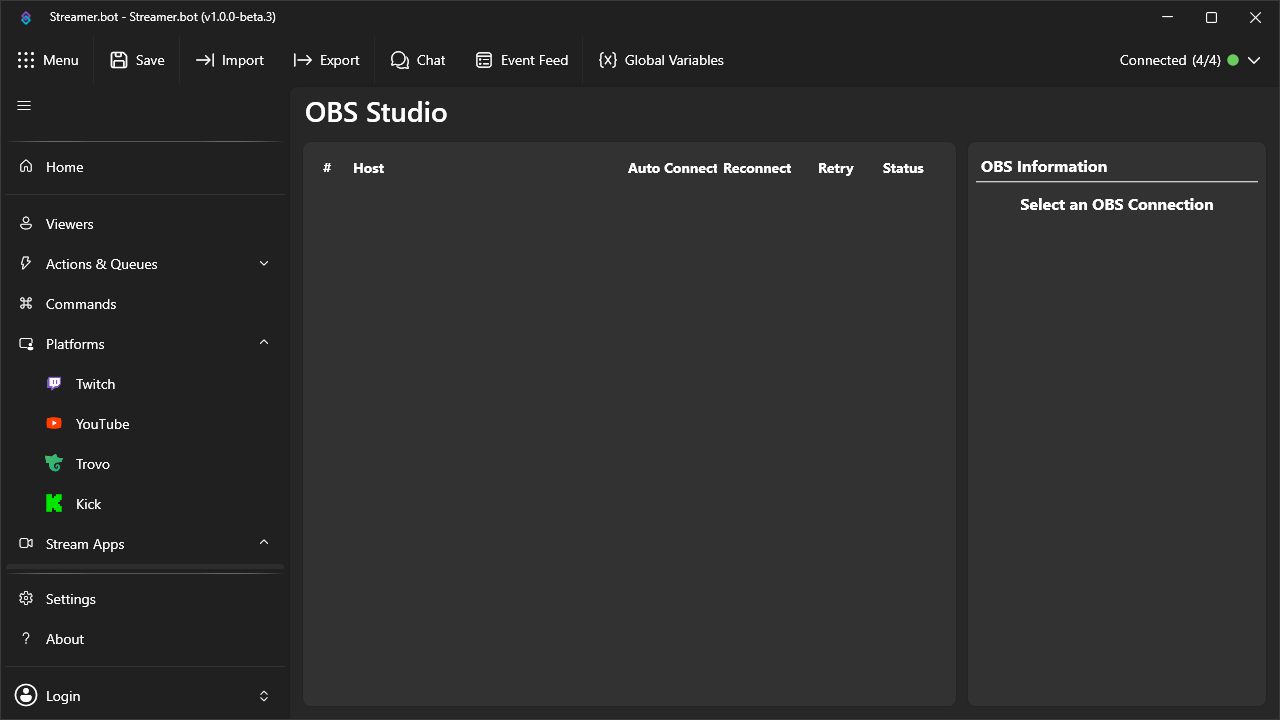Expand the Actions & Queues section
Screen dimensions: 1280x720
[263, 263]
